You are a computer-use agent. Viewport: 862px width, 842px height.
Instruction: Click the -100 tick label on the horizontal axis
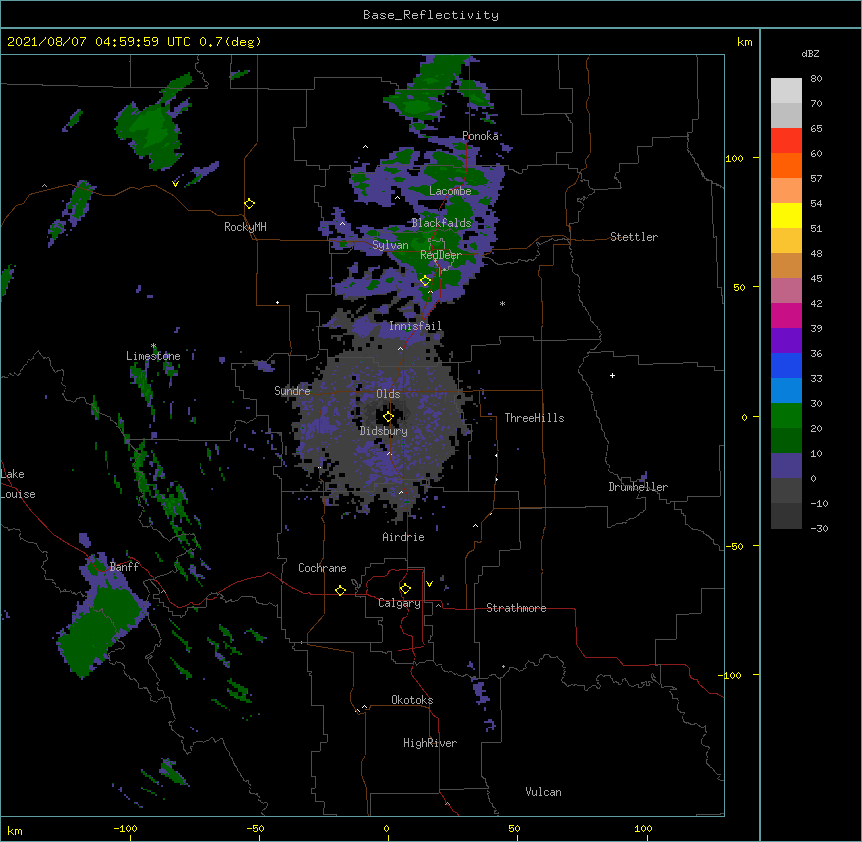pyautogui.click(x=125, y=828)
